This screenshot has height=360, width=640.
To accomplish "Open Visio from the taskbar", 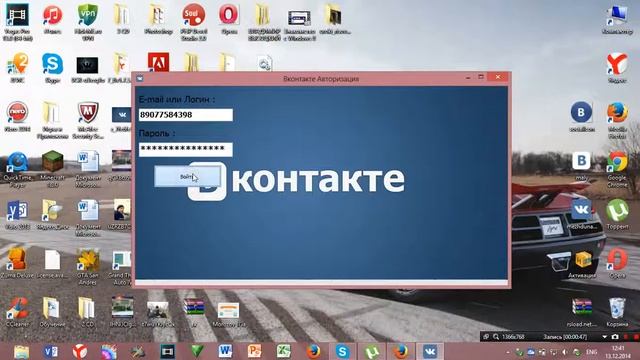I will 51,351.
